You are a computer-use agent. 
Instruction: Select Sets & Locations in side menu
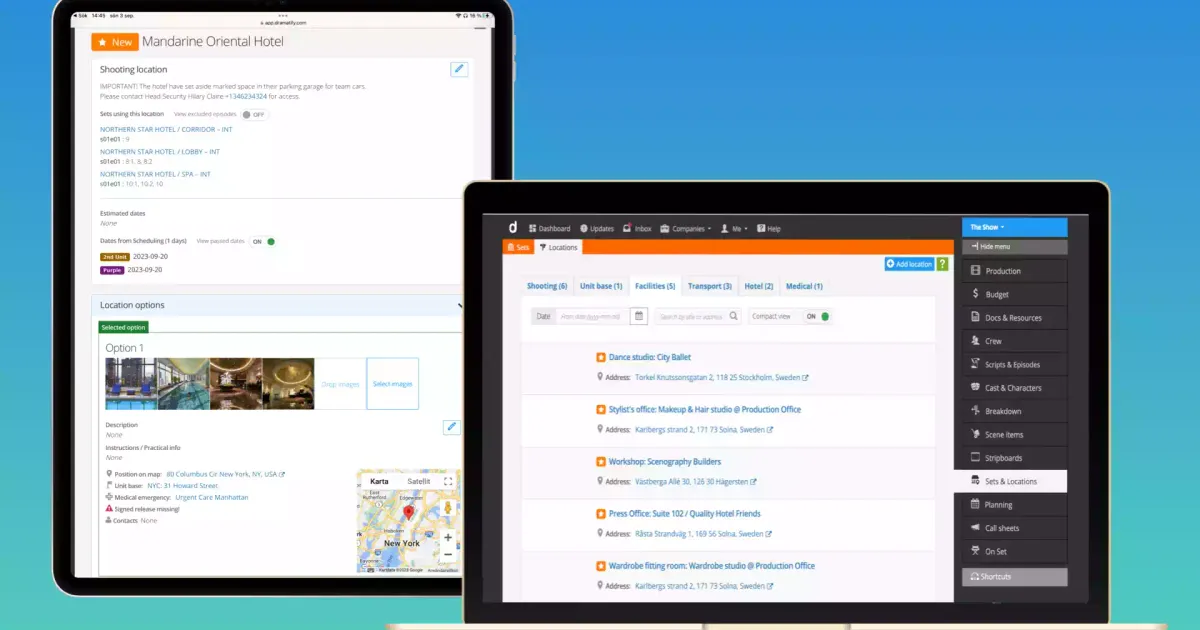tap(1010, 481)
